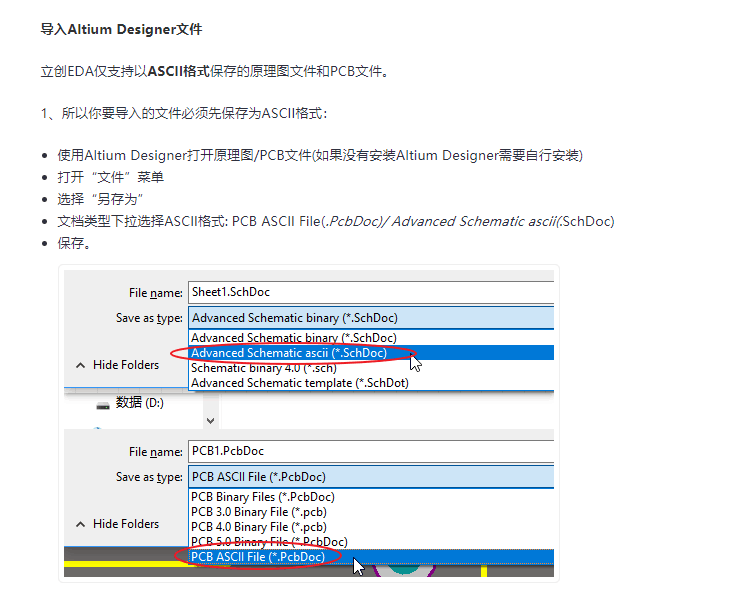Select highlighted PCB ASCII File option in list
Image resolution: width=745 pixels, height=598 pixels.
tap(257, 557)
